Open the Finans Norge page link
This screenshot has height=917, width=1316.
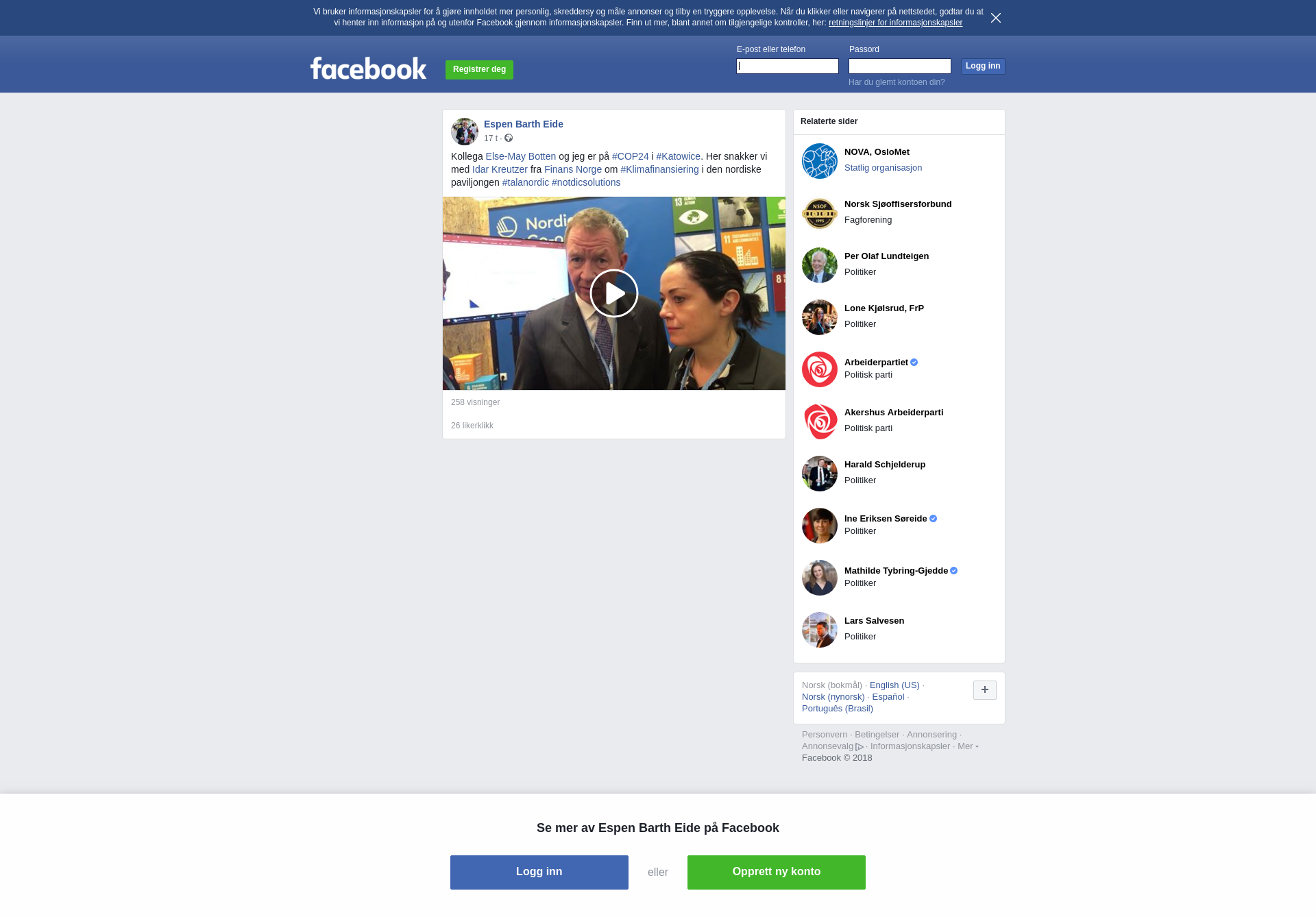(573, 169)
